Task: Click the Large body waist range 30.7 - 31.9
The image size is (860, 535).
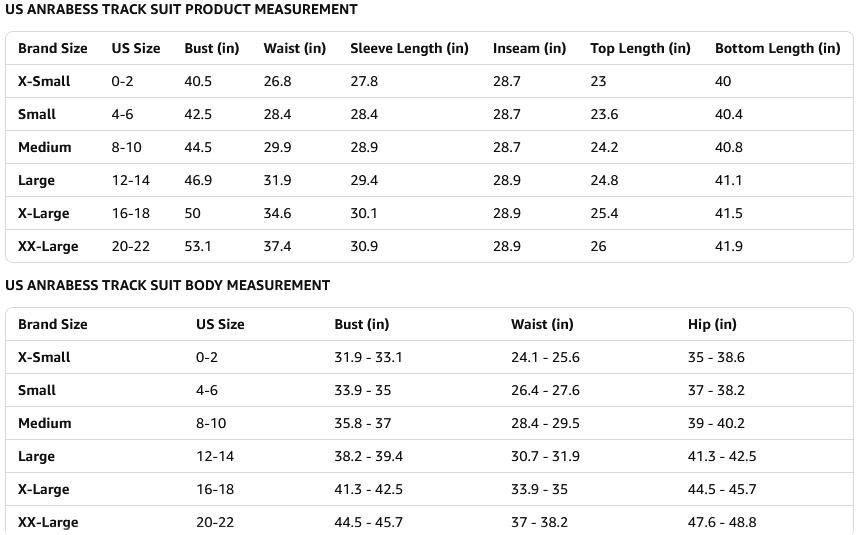Action: (x=545, y=457)
